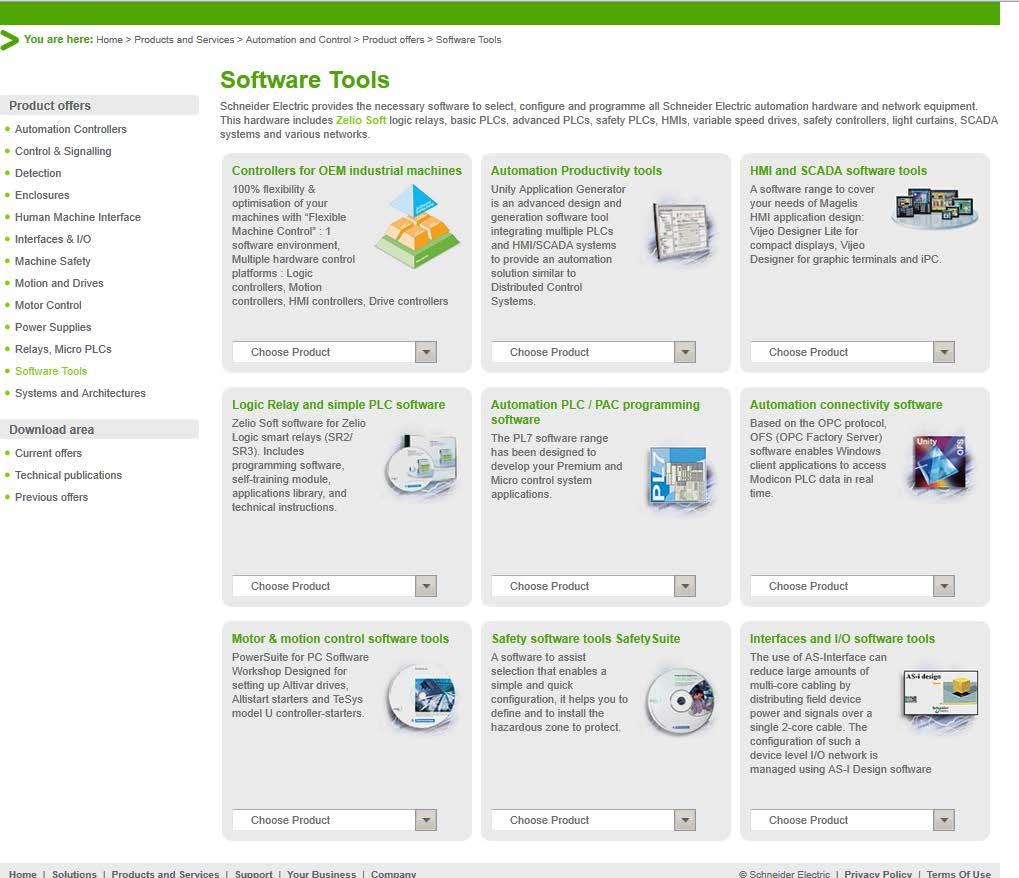Image resolution: width=1019 pixels, height=878 pixels.
Task: Click the PowerSuite CD image
Action: [x=422, y=696]
